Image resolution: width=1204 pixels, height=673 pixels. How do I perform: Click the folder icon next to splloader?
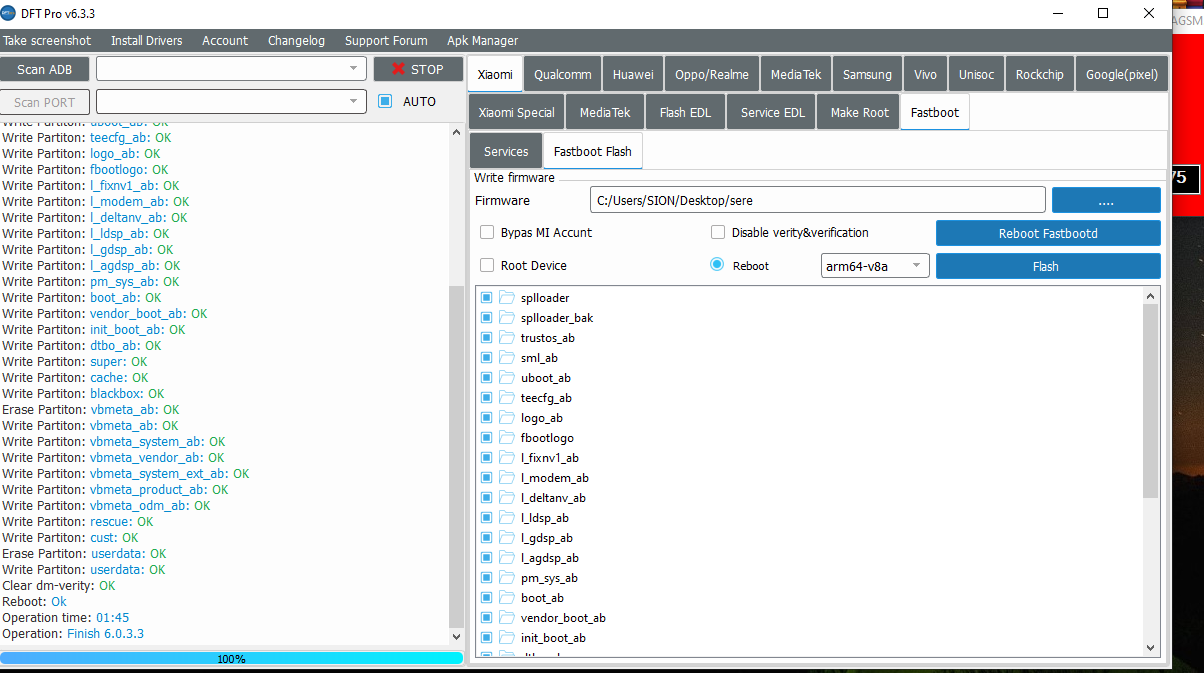coord(506,298)
